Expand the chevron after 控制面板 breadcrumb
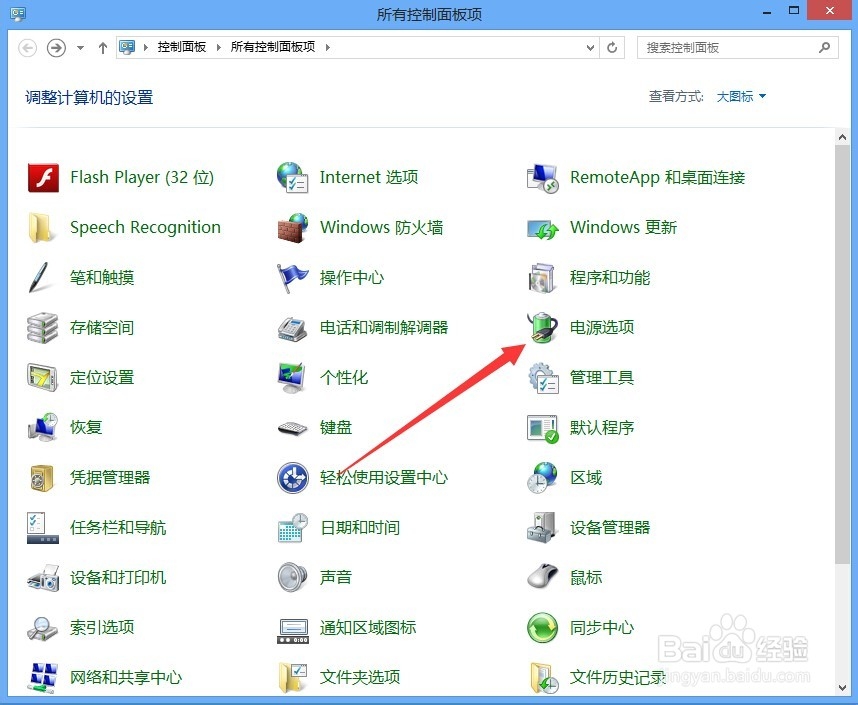Image resolution: width=858 pixels, height=705 pixels. [218, 48]
